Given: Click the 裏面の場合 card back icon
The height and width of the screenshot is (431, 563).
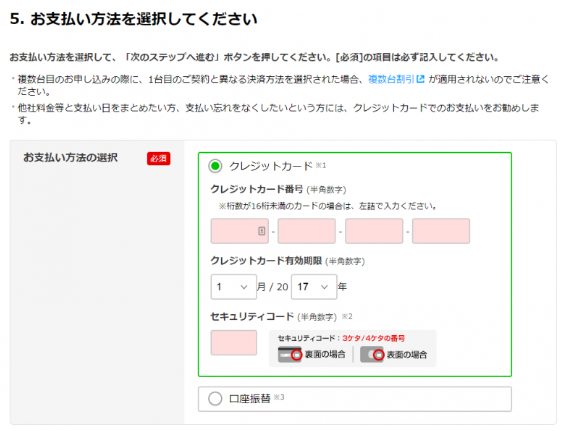Looking at the screenshot, I should 290,354.
